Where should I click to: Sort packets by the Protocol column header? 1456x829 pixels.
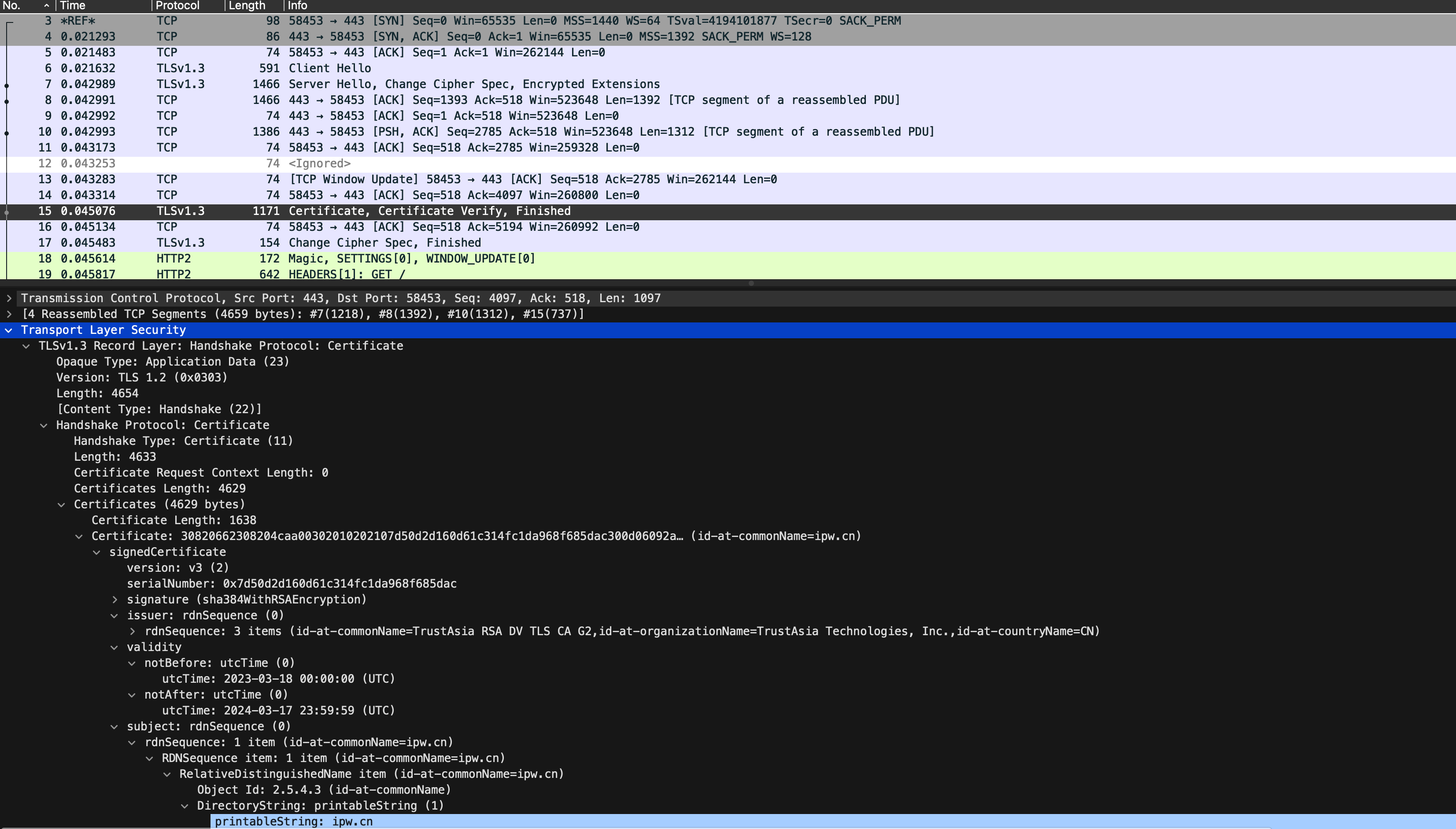pyautogui.click(x=188, y=6)
